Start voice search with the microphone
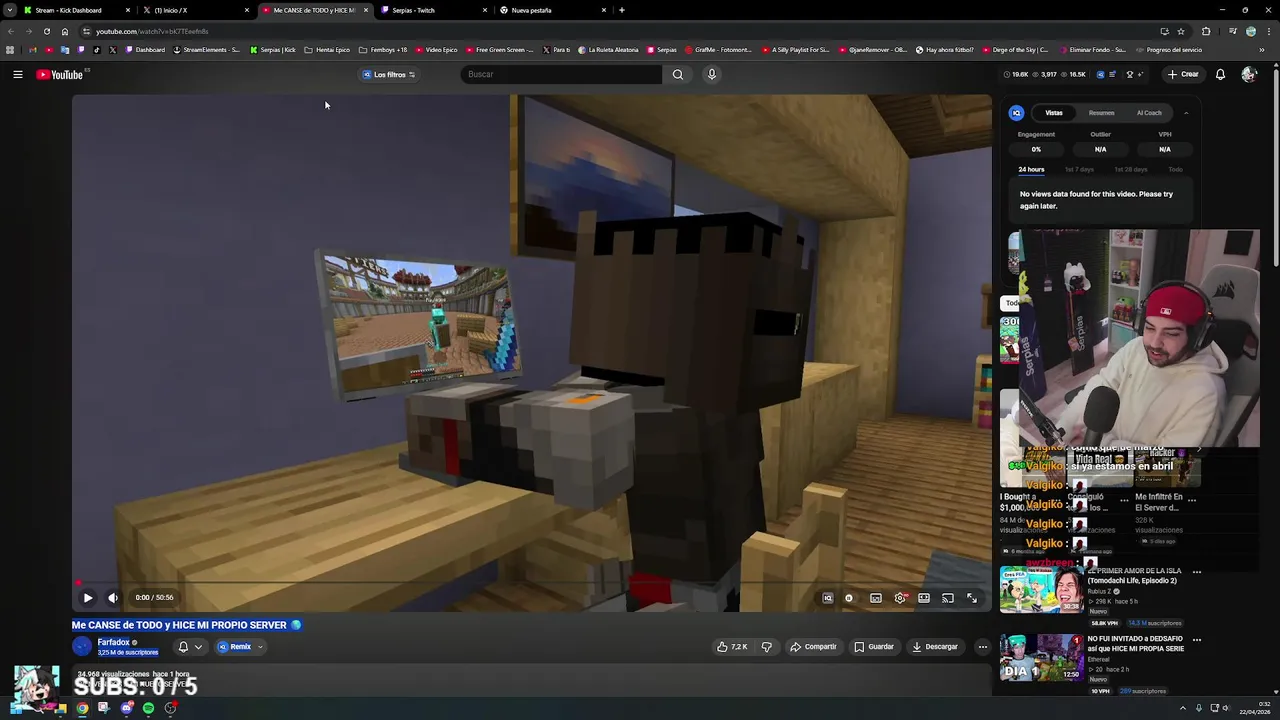The image size is (1280, 720). coord(712,74)
